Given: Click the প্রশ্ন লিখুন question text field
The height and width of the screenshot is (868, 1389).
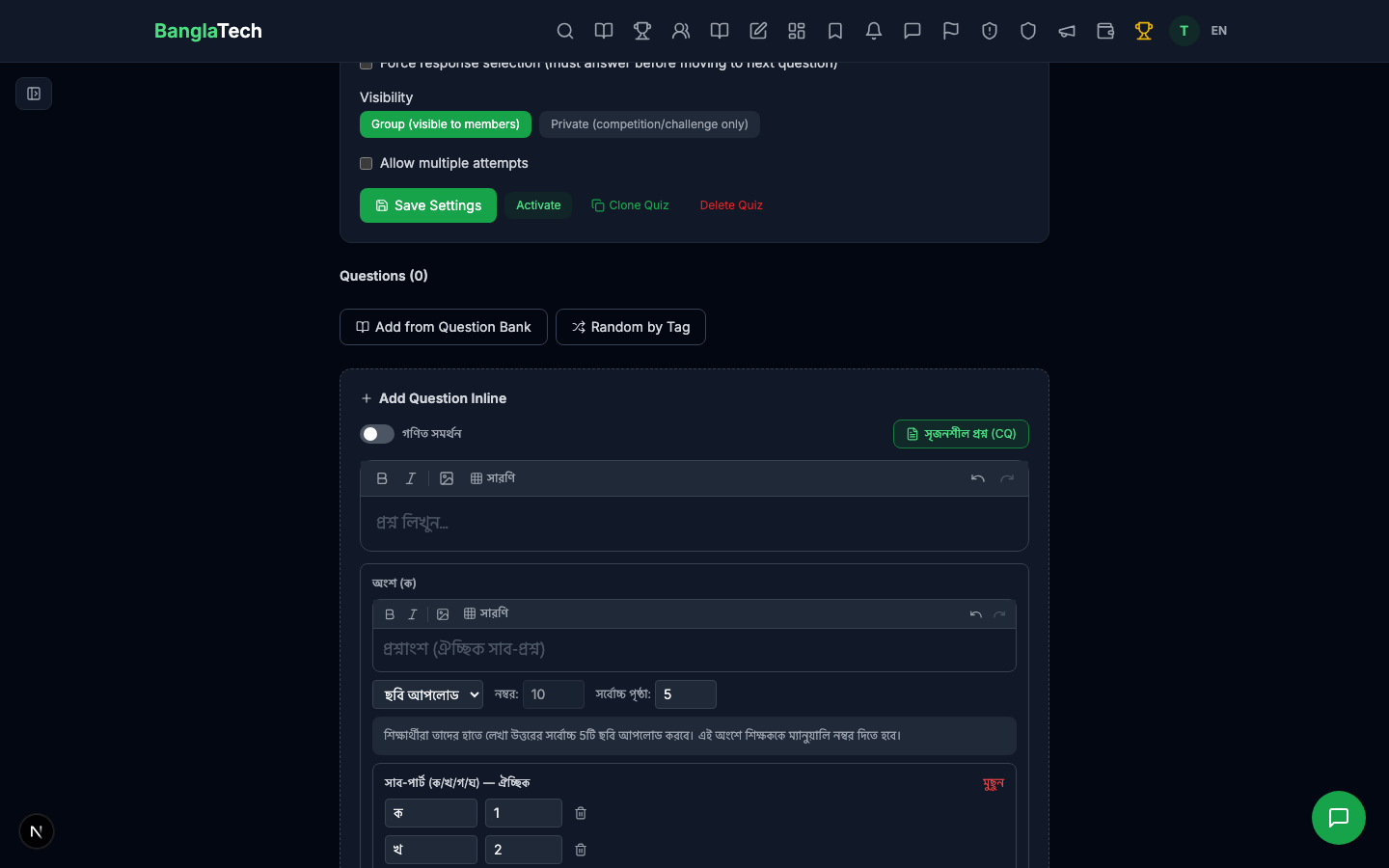Looking at the screenshot, I should (x=694, y=523).
